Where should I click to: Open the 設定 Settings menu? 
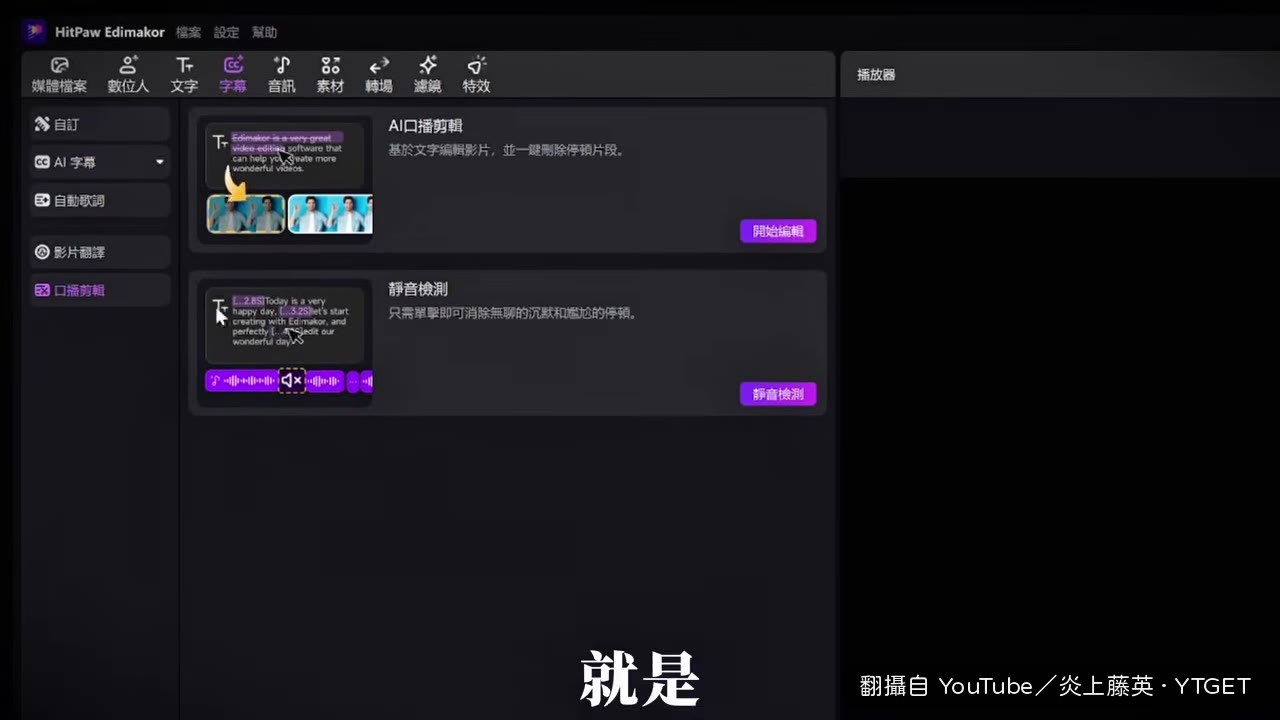pyautogui.click(x=226, y=33)
